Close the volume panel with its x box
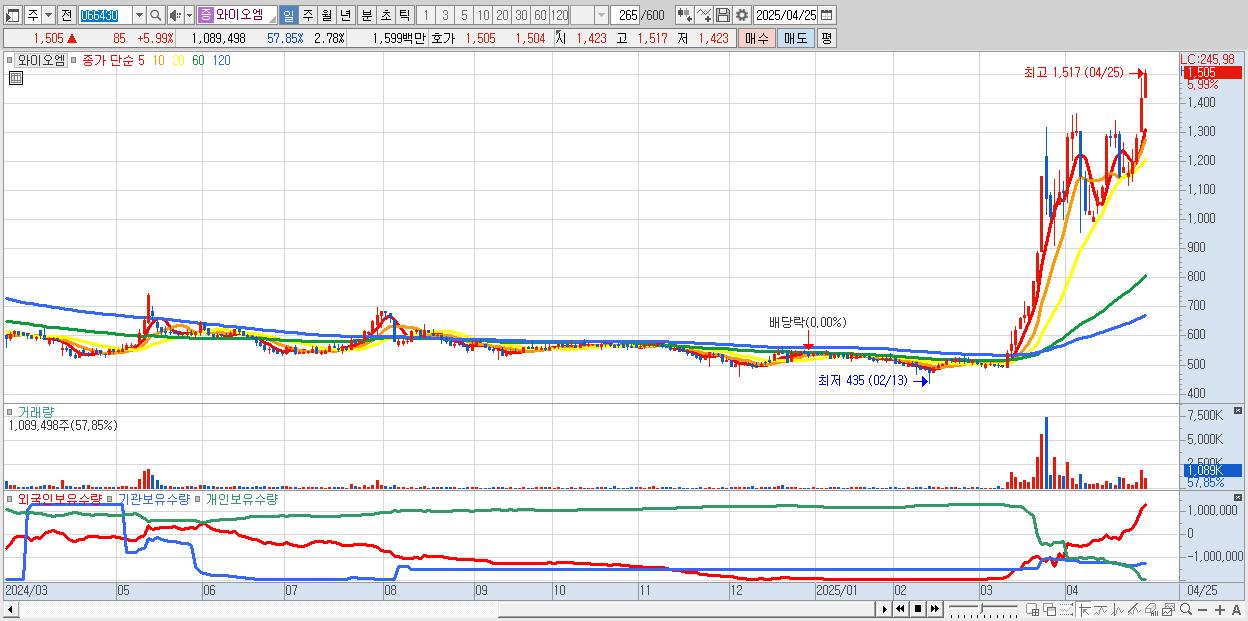The image size is (1248, 621). (1238, 411)
